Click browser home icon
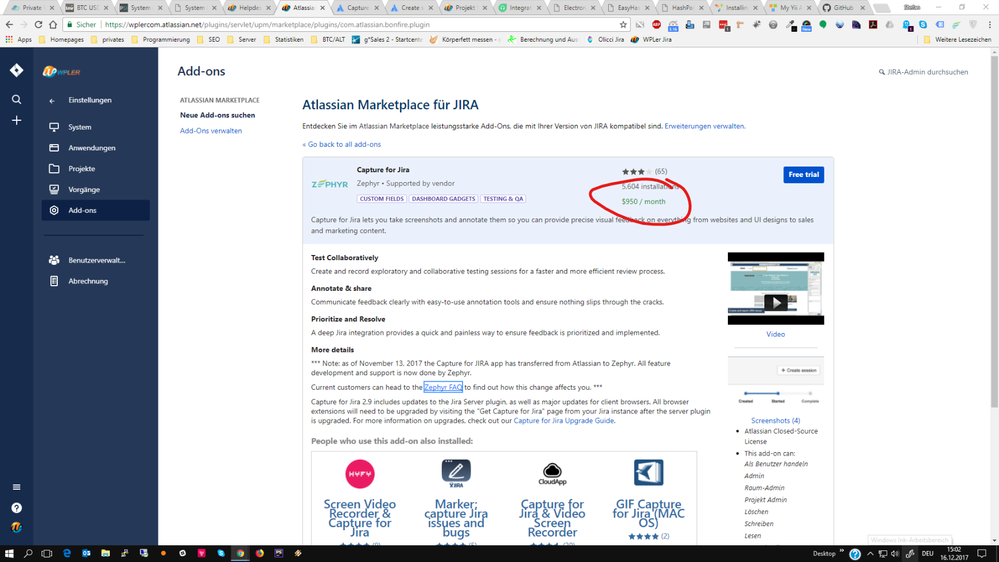The width and height of the screenshot is (999, 562). point(53,24)
